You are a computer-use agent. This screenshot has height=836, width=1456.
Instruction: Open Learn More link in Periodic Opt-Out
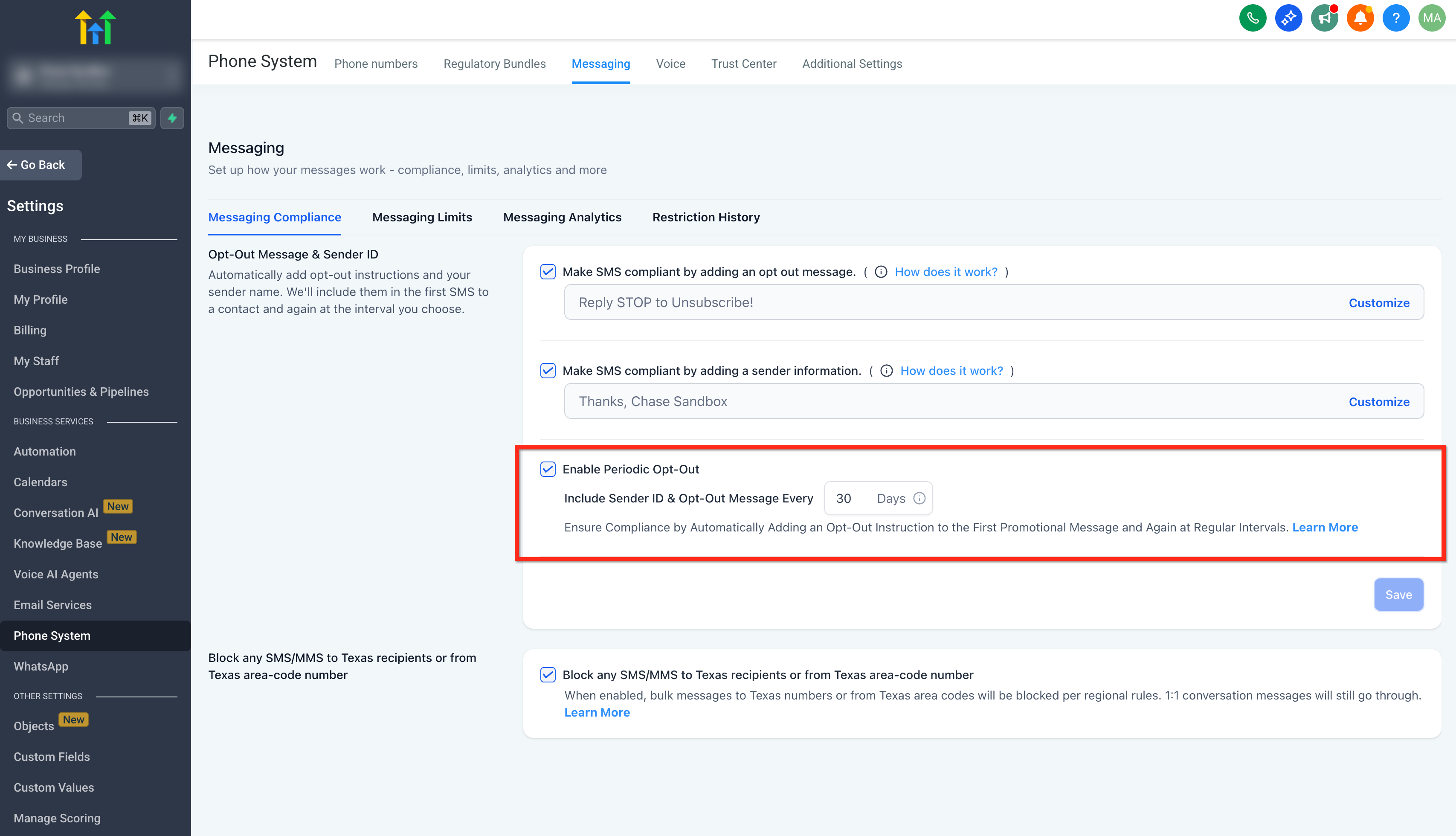tap(1325, 527)
